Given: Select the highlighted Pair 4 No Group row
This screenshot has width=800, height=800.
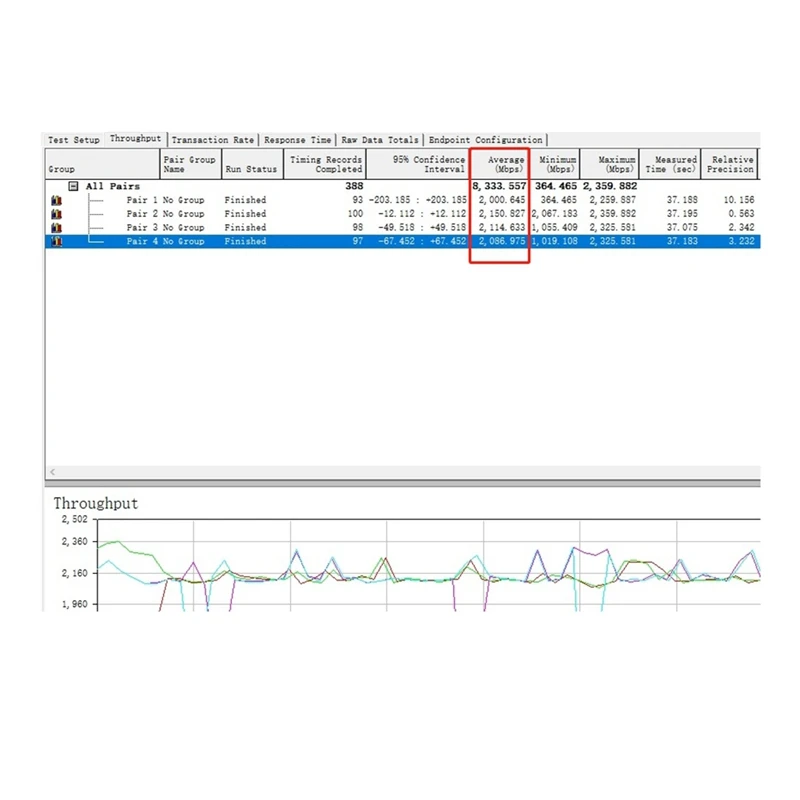Looking at the screenshot, I should coord(403,241).
